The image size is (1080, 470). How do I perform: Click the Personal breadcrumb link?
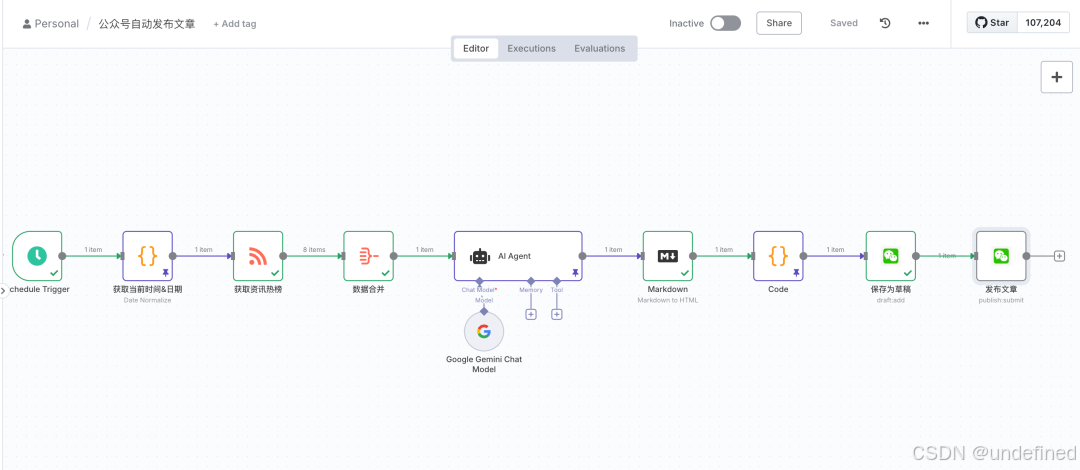56,23
